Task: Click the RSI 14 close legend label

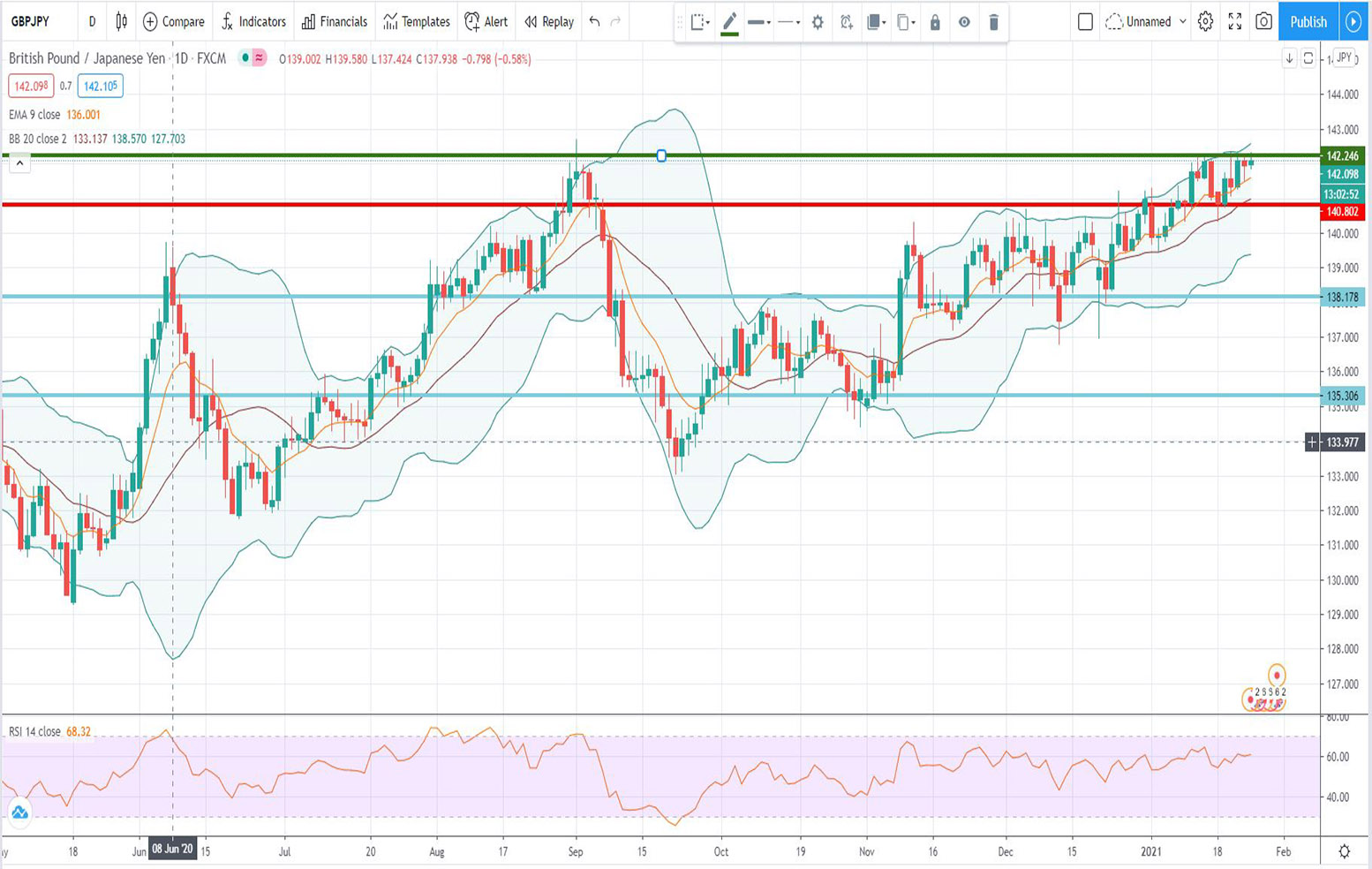Action: [34, 730]
